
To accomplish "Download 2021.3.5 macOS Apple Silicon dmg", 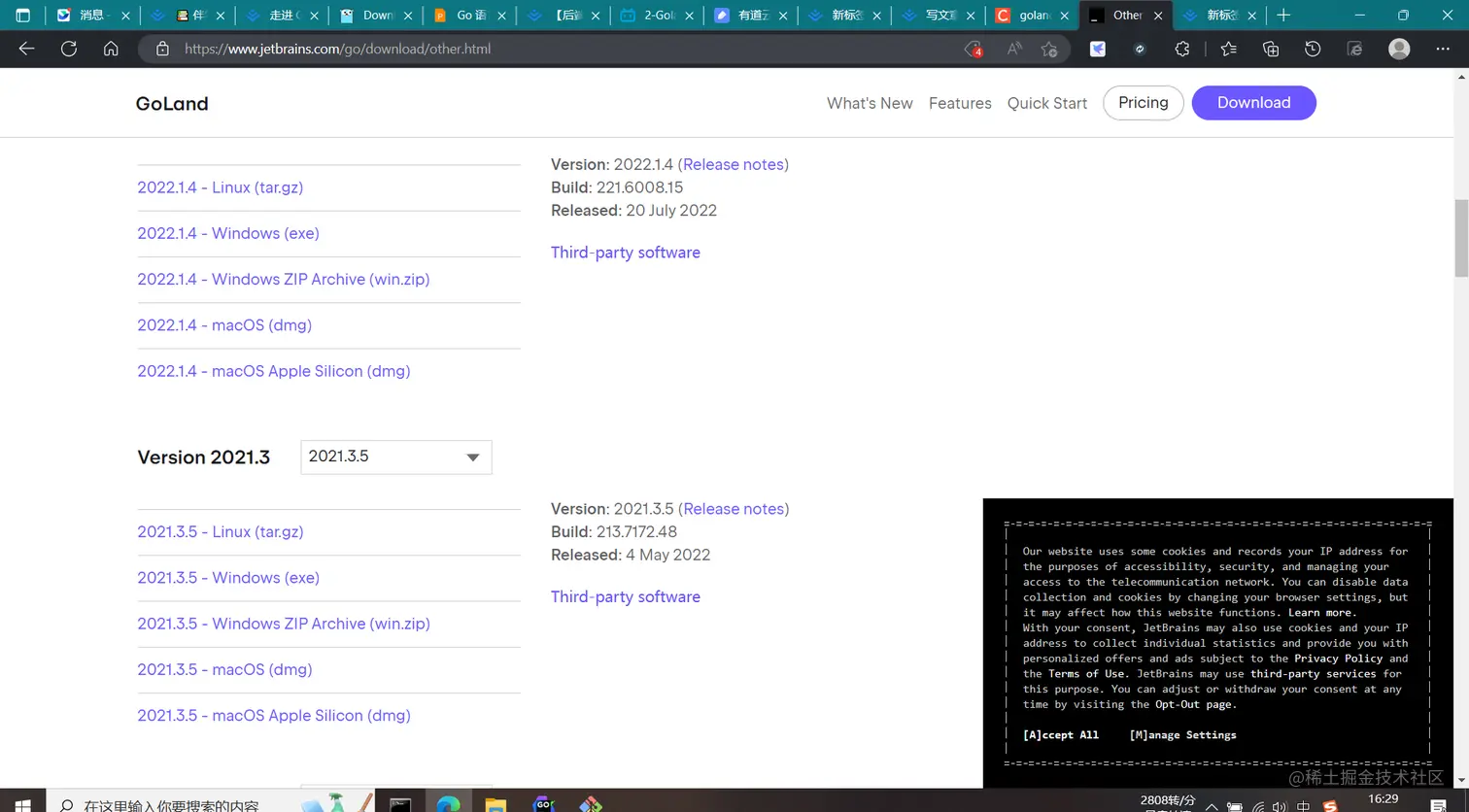I will click(x=274, y=716).
